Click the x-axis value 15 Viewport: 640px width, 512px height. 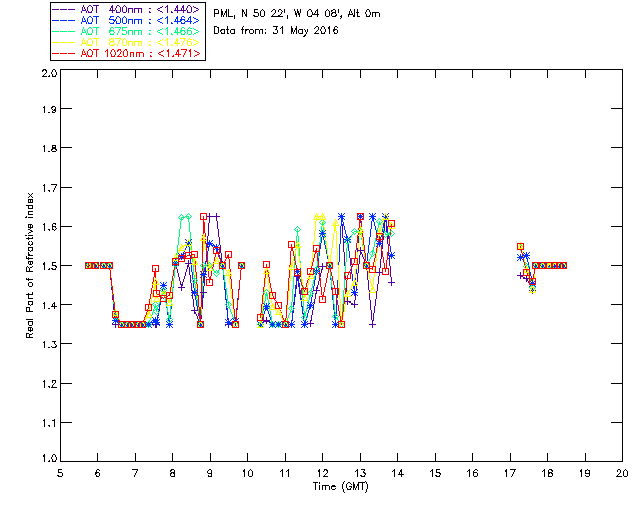point(435,473)
